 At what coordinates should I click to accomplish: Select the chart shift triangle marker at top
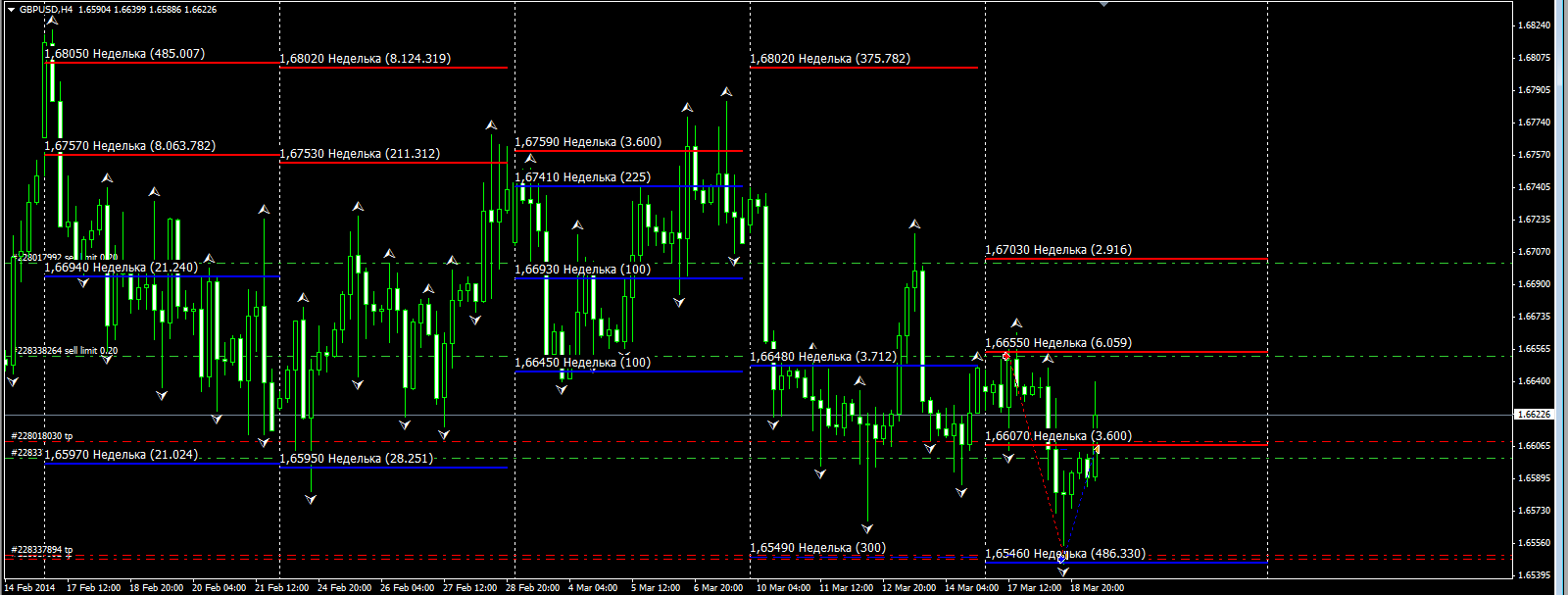[1103, 4]
